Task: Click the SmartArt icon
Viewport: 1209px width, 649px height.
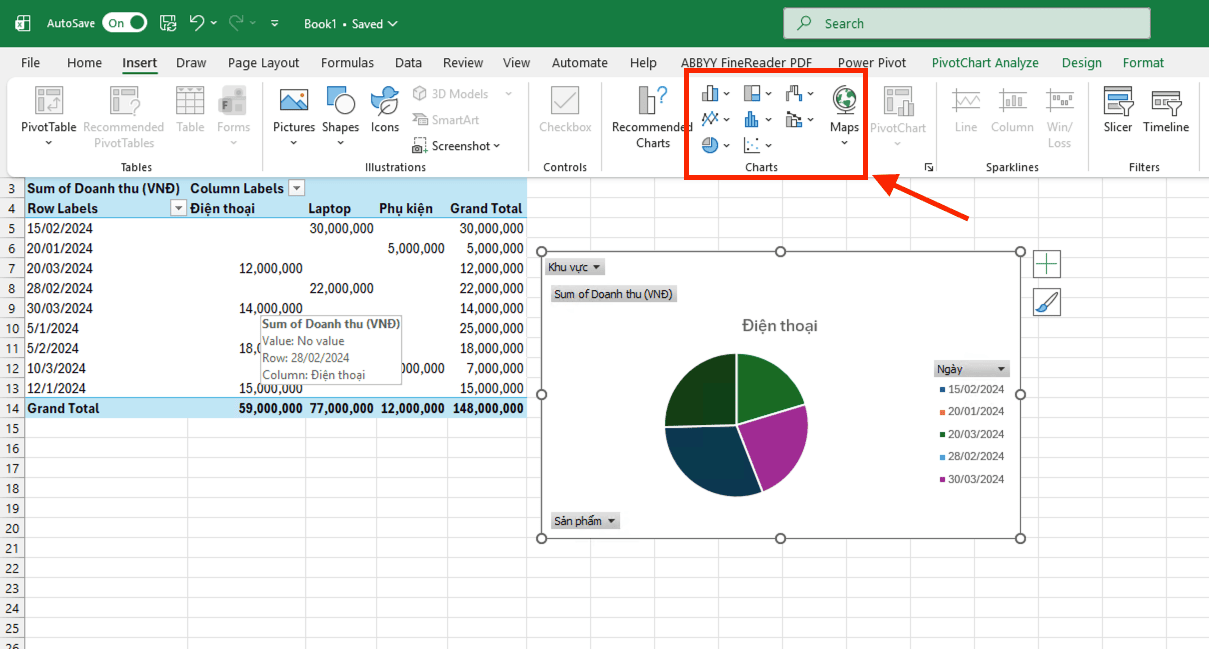Action: (x=452, y=119)
